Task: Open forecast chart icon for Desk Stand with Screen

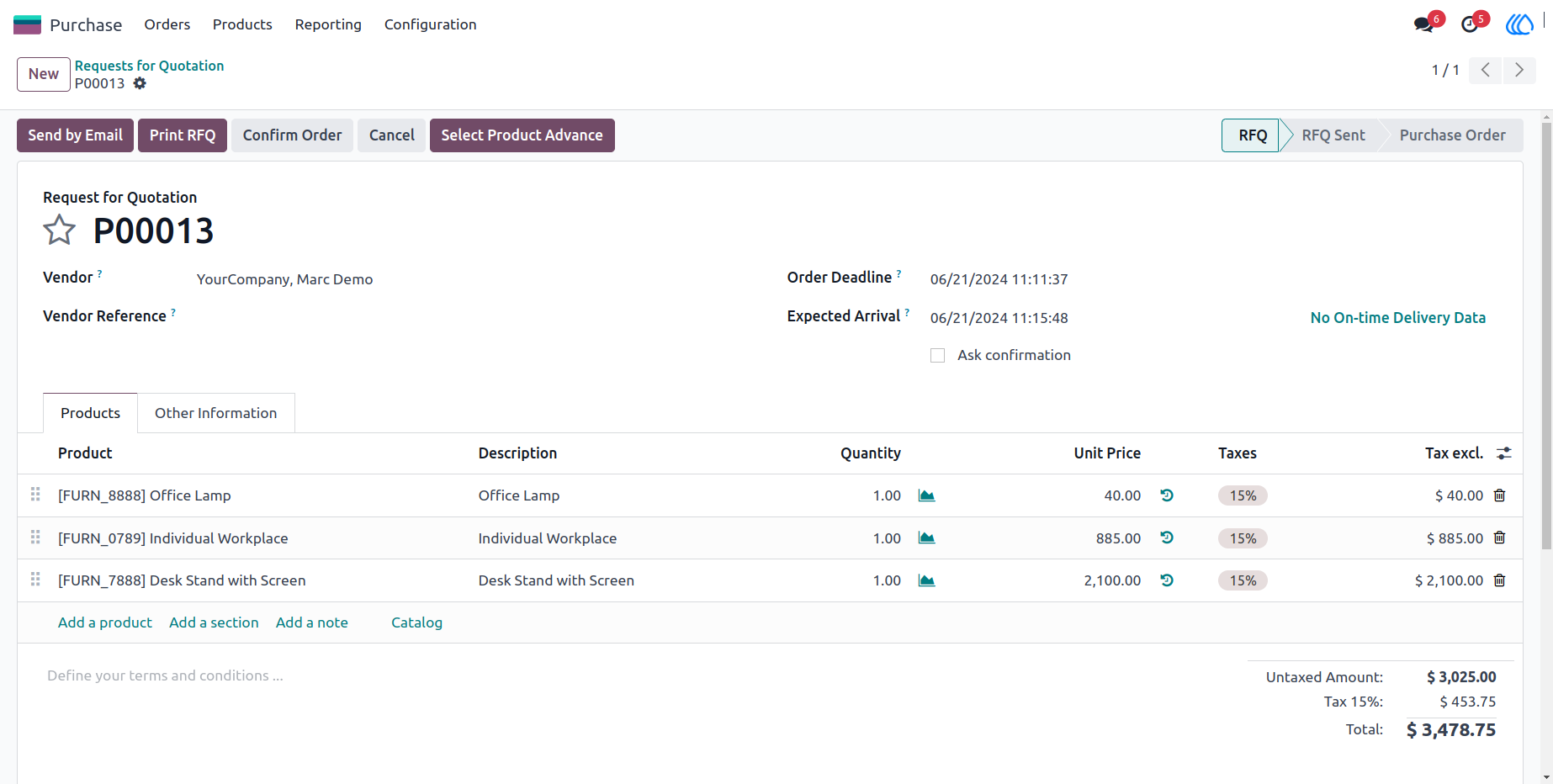Action: 926,580
